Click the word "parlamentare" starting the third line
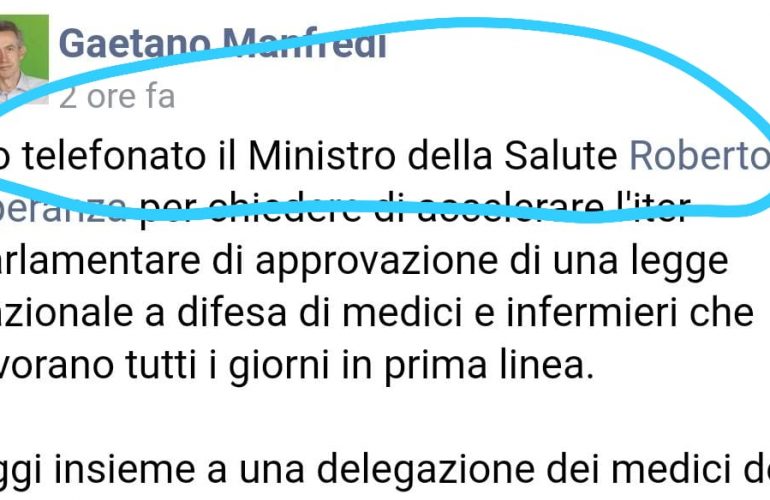 click(100, 262)
